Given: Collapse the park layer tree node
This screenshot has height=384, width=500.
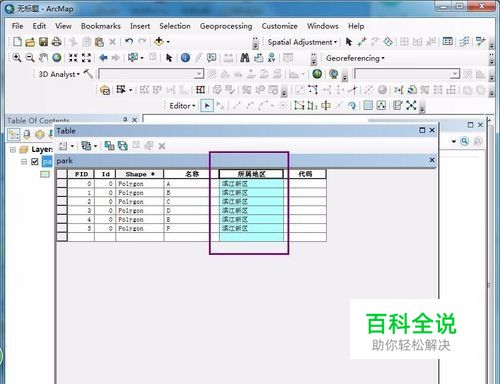Looking at the screenshot, I should [x=24, y=162].
